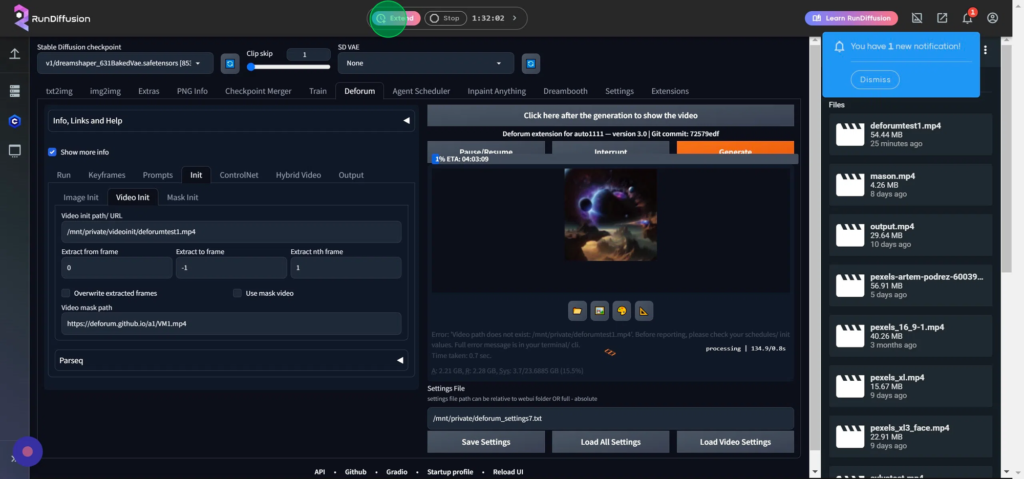Open the Agent Scheduler tab
This screenshot has height=479, width=1024.
[421, 91]
